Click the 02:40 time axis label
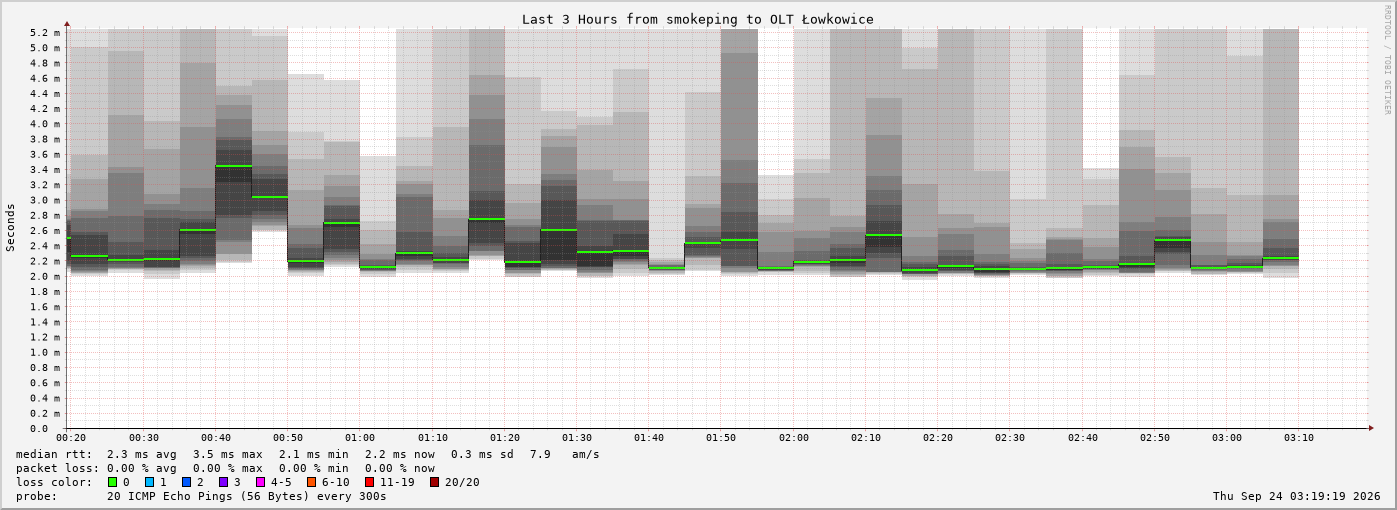Screen dimensions: 1397x510 click(x=1082, y=438)
